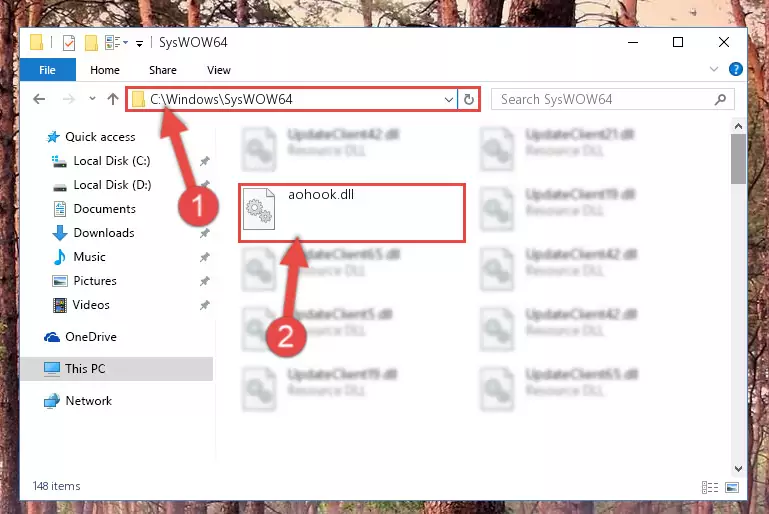The image size is (769, 514).
Task: Open the Home ribbon tab
Action: click(105, 70)
